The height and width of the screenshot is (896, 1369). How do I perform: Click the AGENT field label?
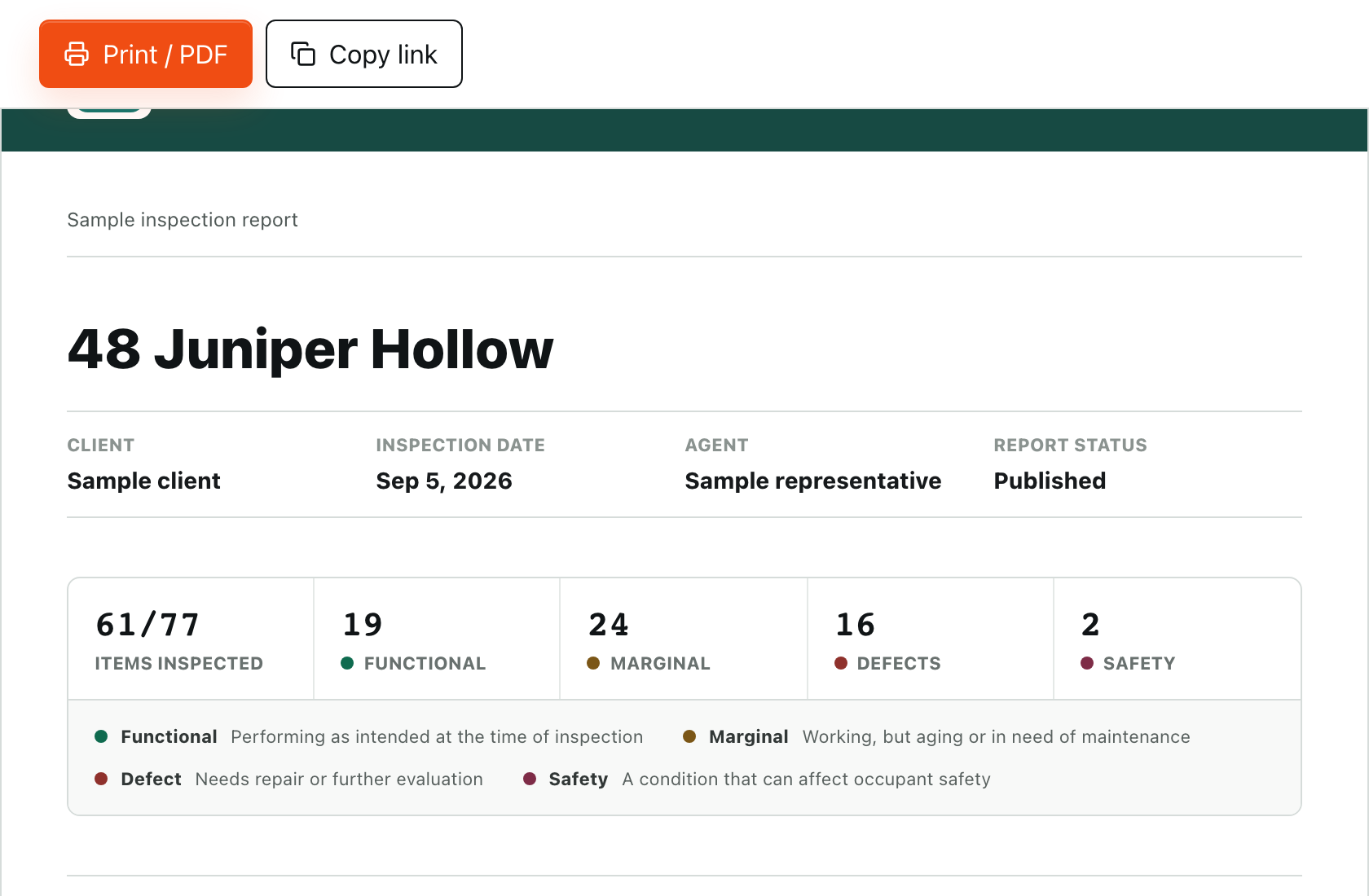click(716, 445)
